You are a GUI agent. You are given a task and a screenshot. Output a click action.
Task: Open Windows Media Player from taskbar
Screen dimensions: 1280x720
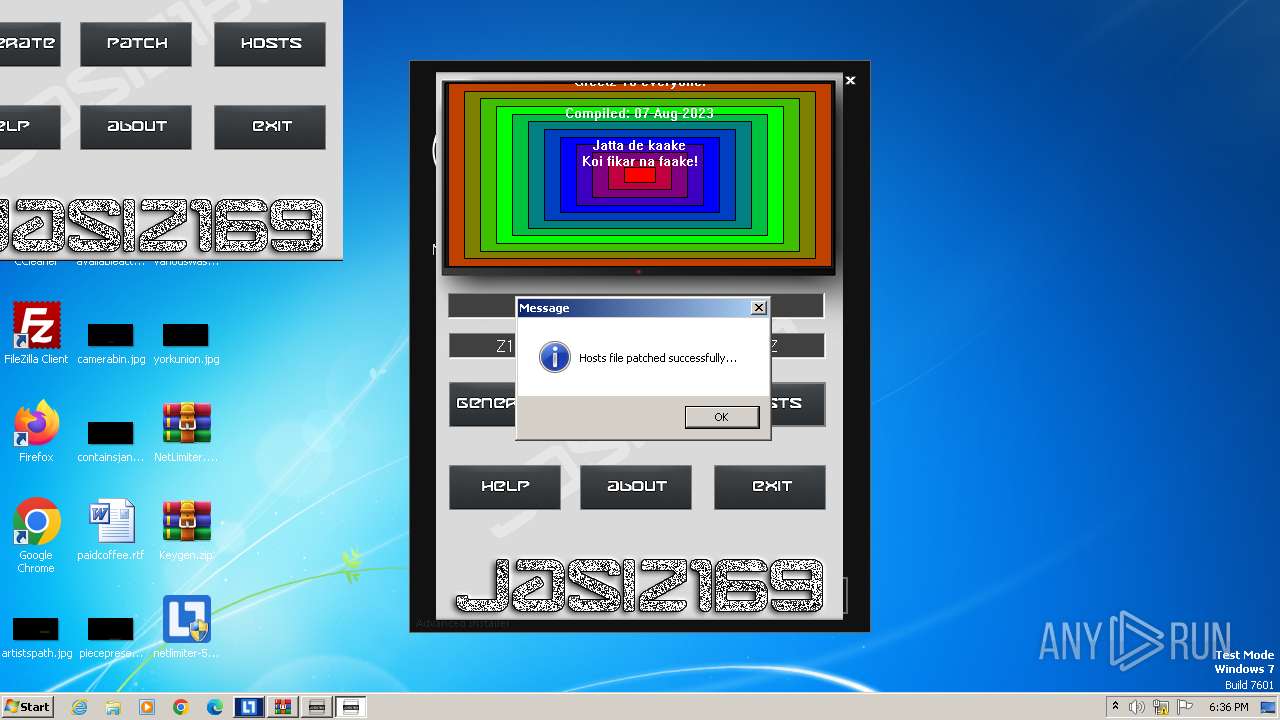click(147, 707)
